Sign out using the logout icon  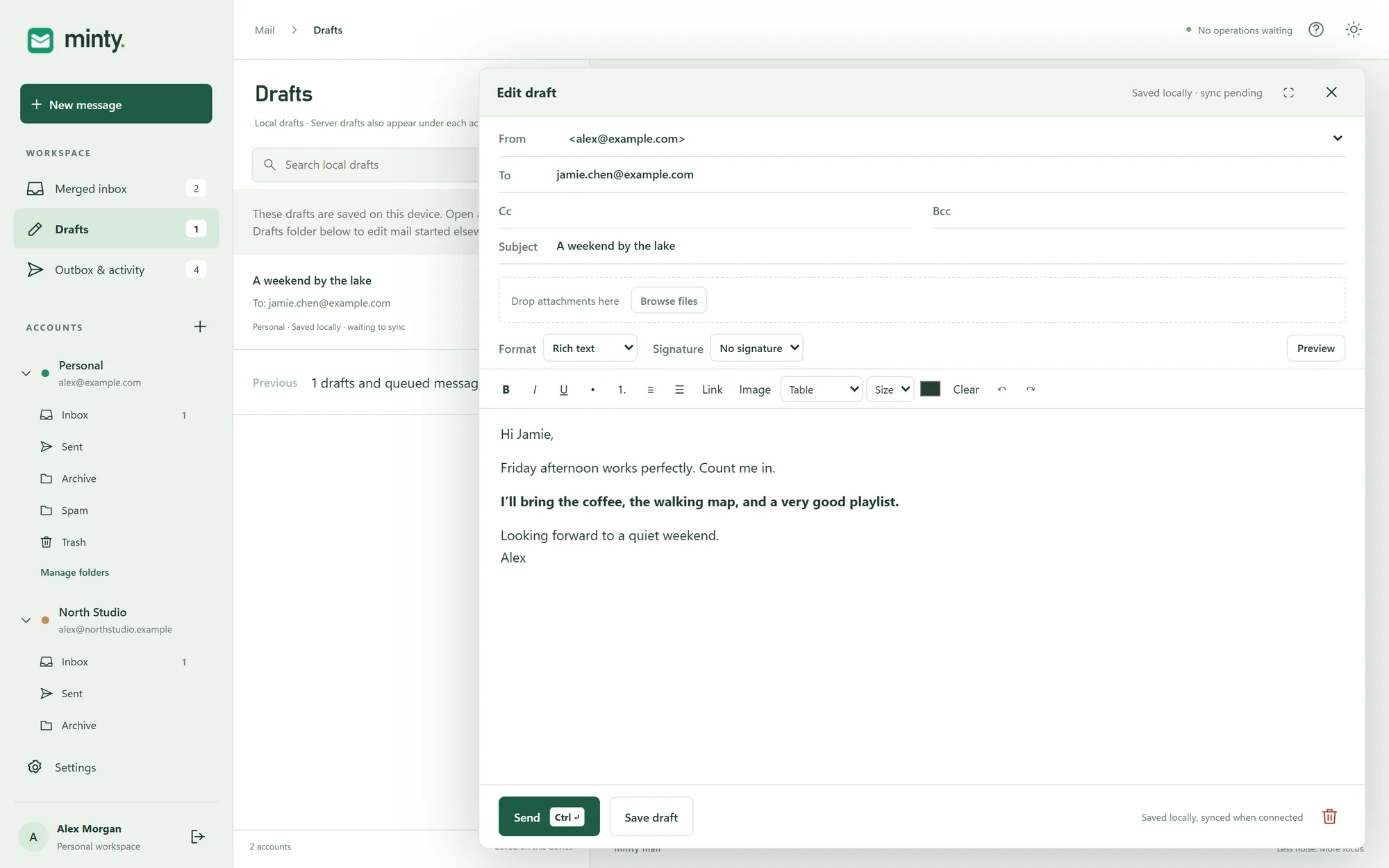tap(197, 837)
